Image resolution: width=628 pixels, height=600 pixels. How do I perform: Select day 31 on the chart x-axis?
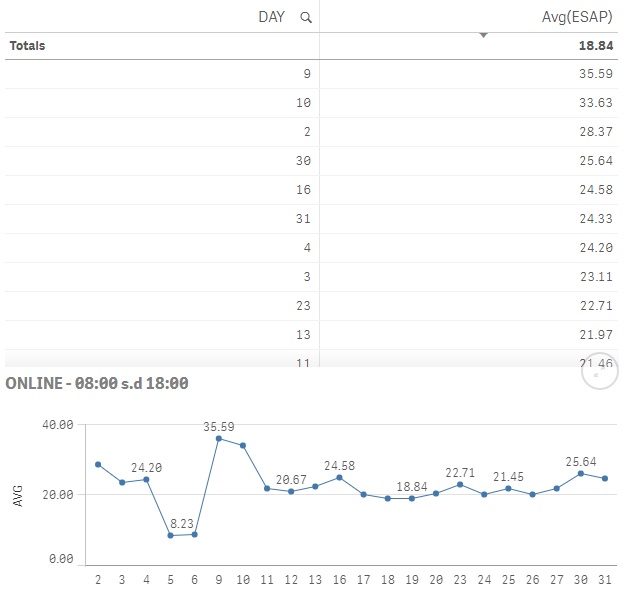604,579
